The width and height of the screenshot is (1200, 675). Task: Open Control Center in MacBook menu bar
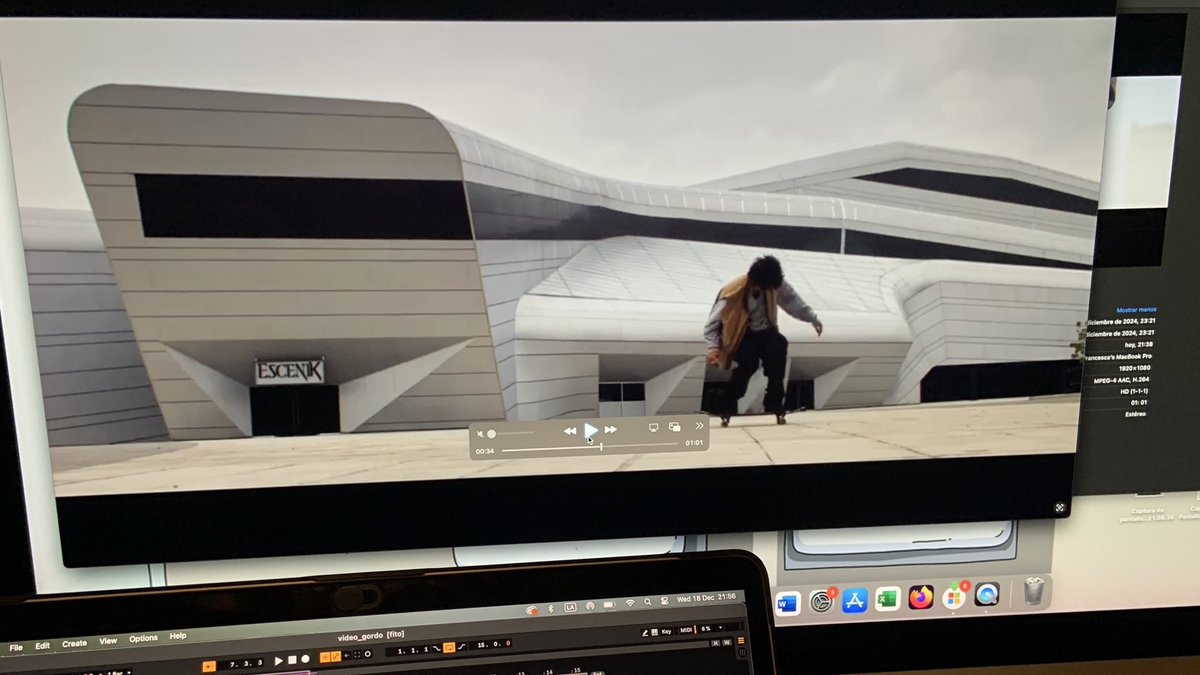click(x=664, y=602)
